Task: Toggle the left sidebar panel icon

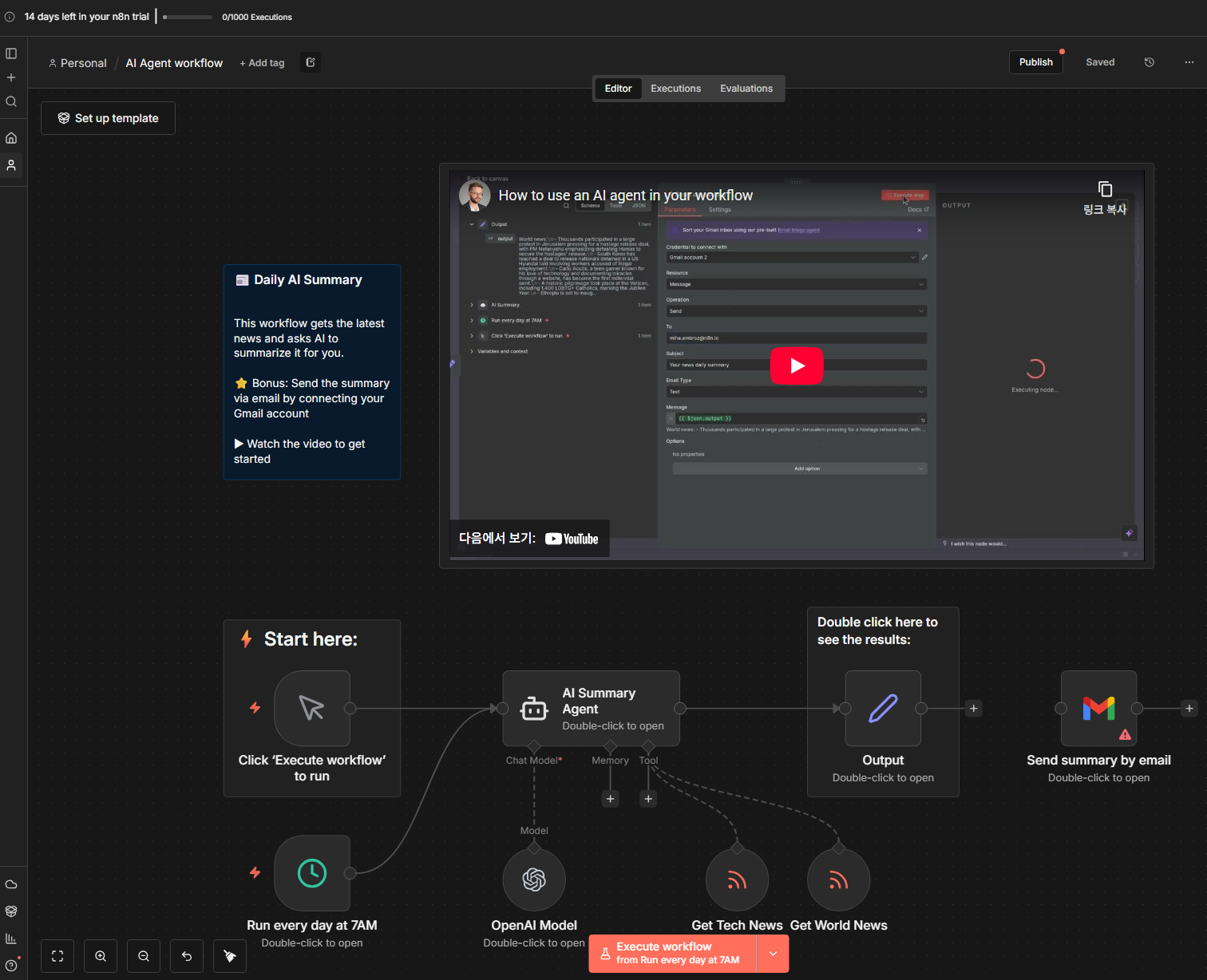Action: (x=11, y=53)
